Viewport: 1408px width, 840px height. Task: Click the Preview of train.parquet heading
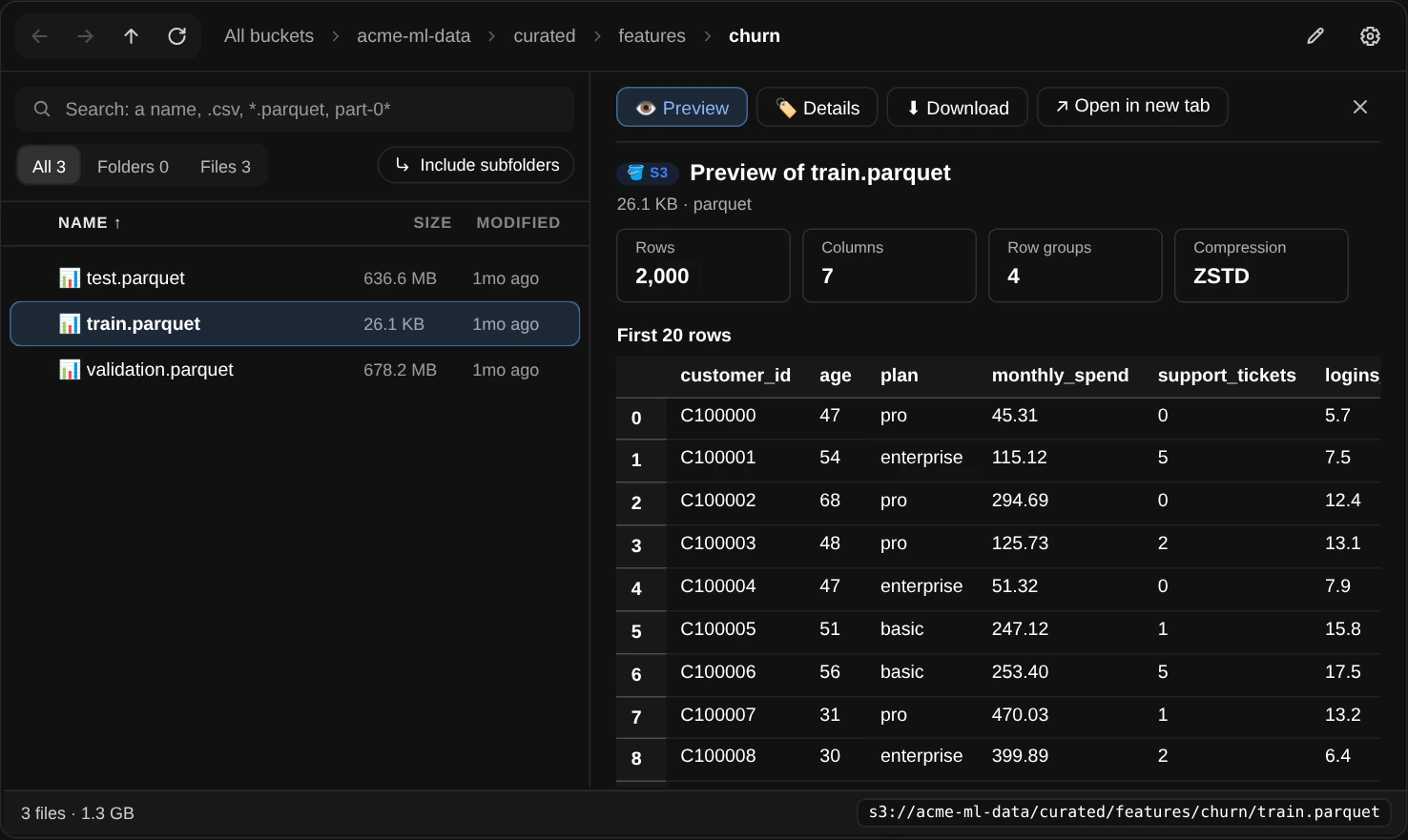point(820,173)
